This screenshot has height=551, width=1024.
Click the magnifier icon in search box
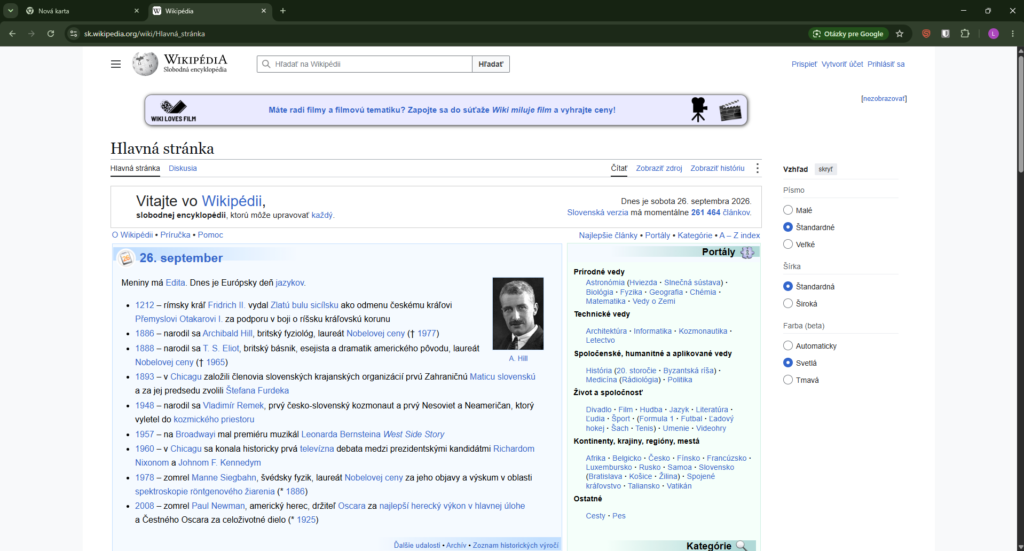(266, 64)
